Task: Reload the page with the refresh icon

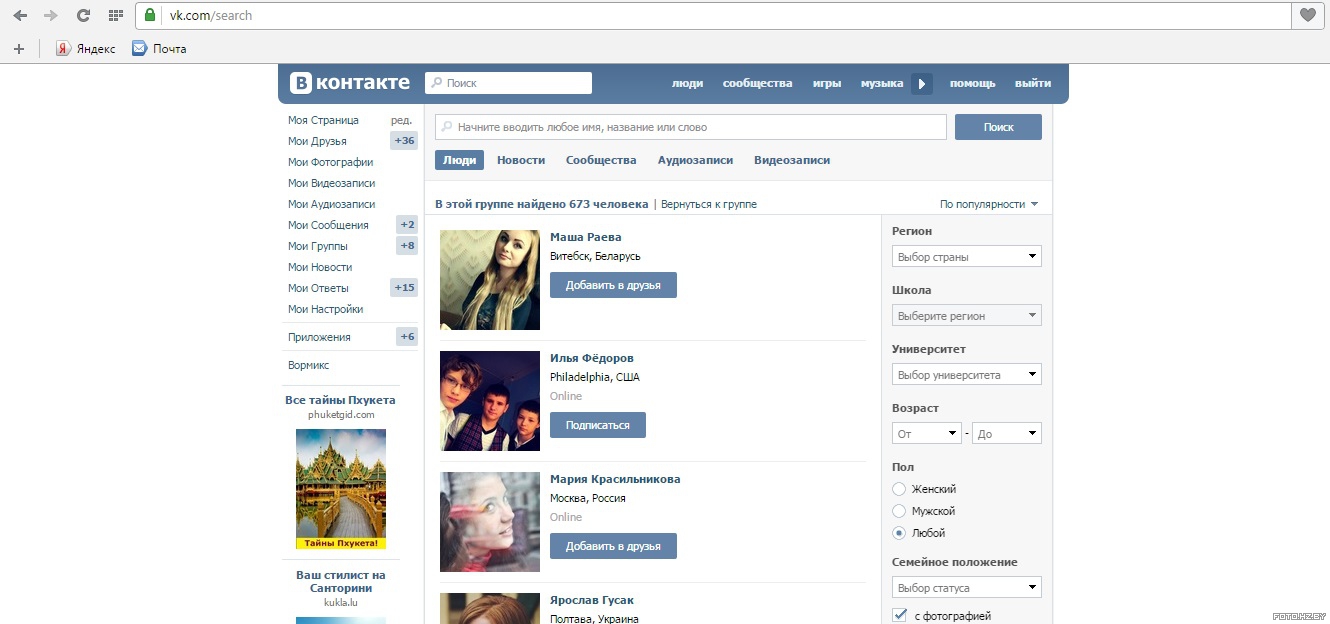Action: (83, 15)
